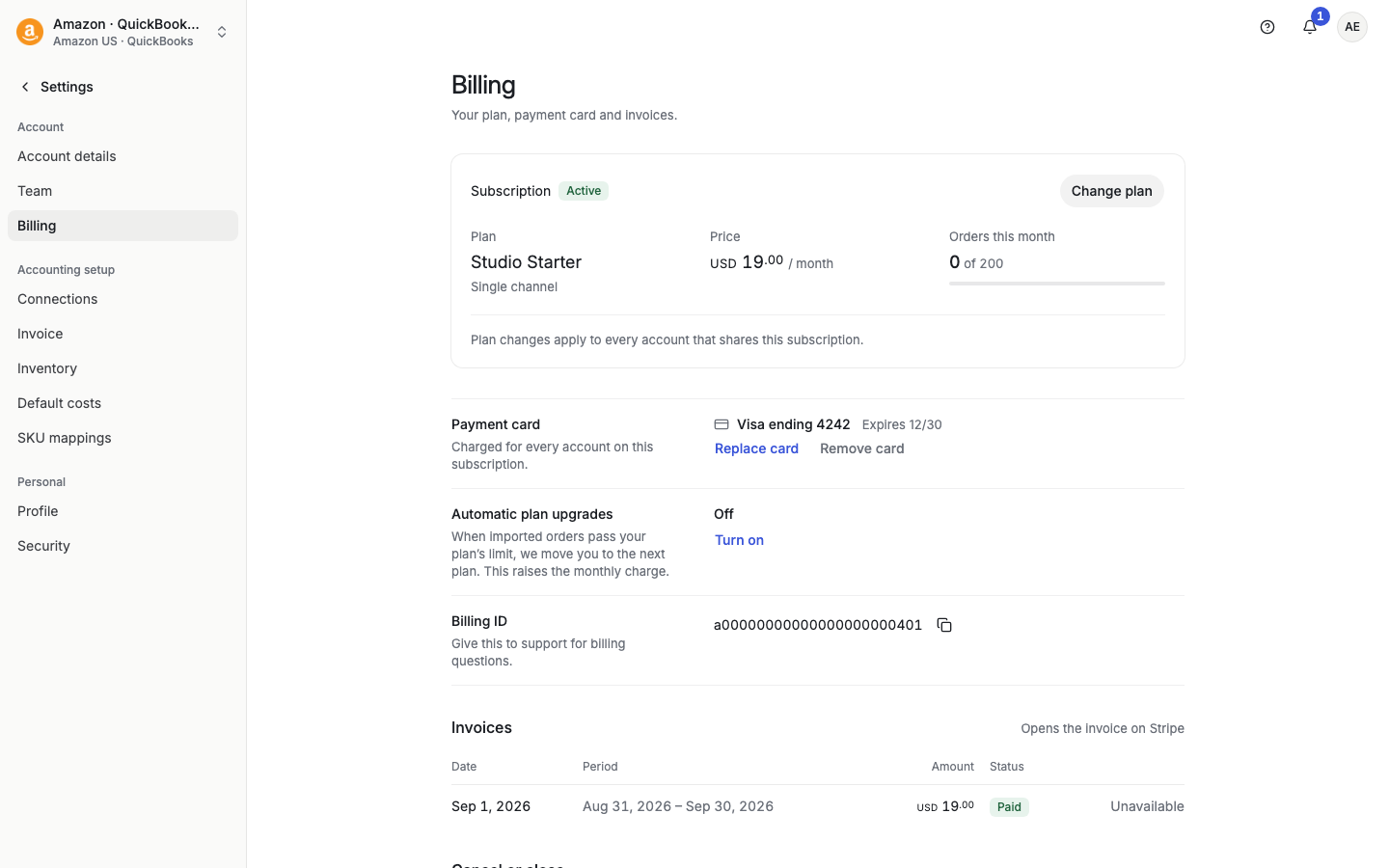Image resolution: width=1389 pixels, height=868 pixels.
Task: Open Inventory settings
Action: point(123,368)
